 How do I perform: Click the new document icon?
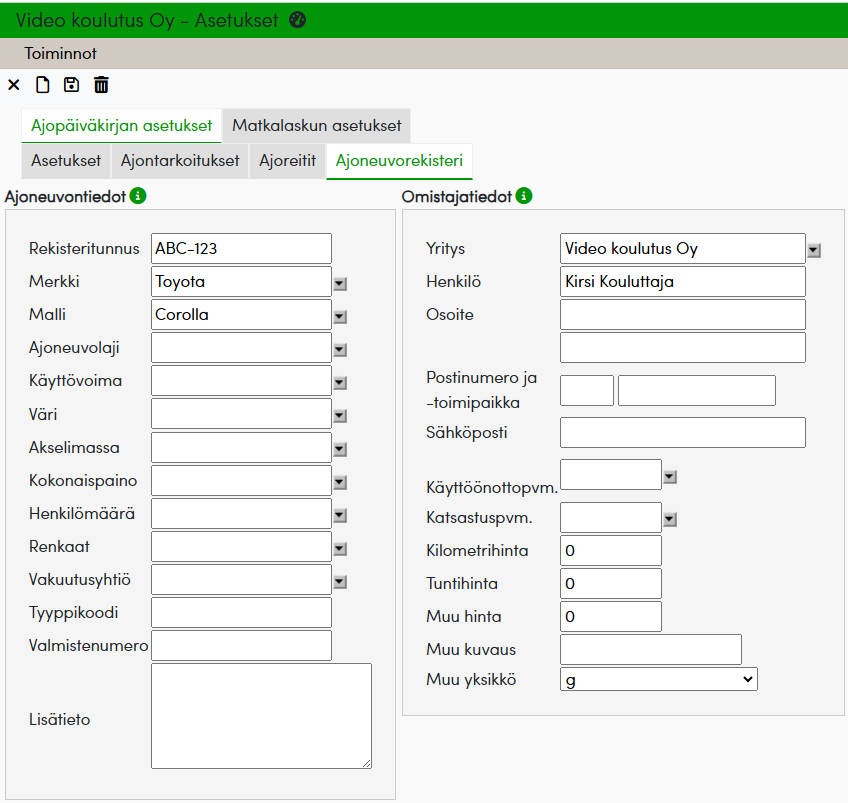point(42,85)
